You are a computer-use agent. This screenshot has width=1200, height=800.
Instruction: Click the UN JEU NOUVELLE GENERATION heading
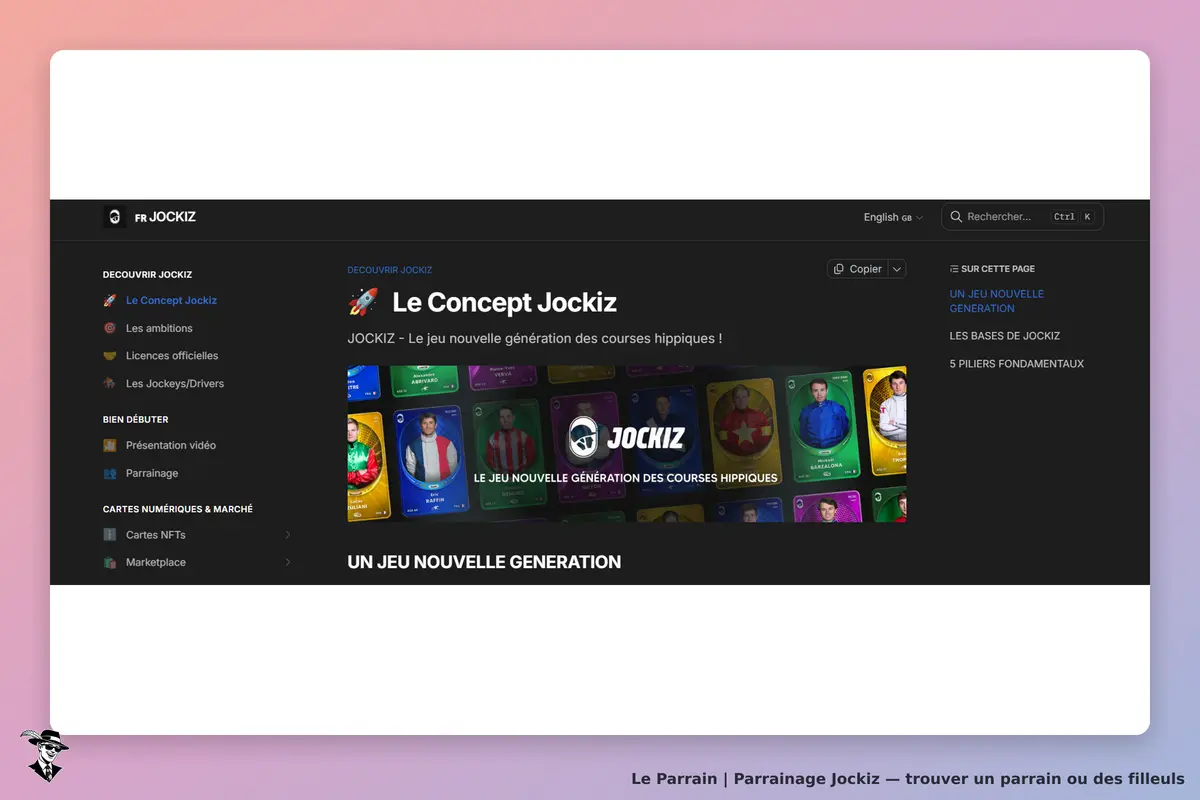click(x=484, y=562)
